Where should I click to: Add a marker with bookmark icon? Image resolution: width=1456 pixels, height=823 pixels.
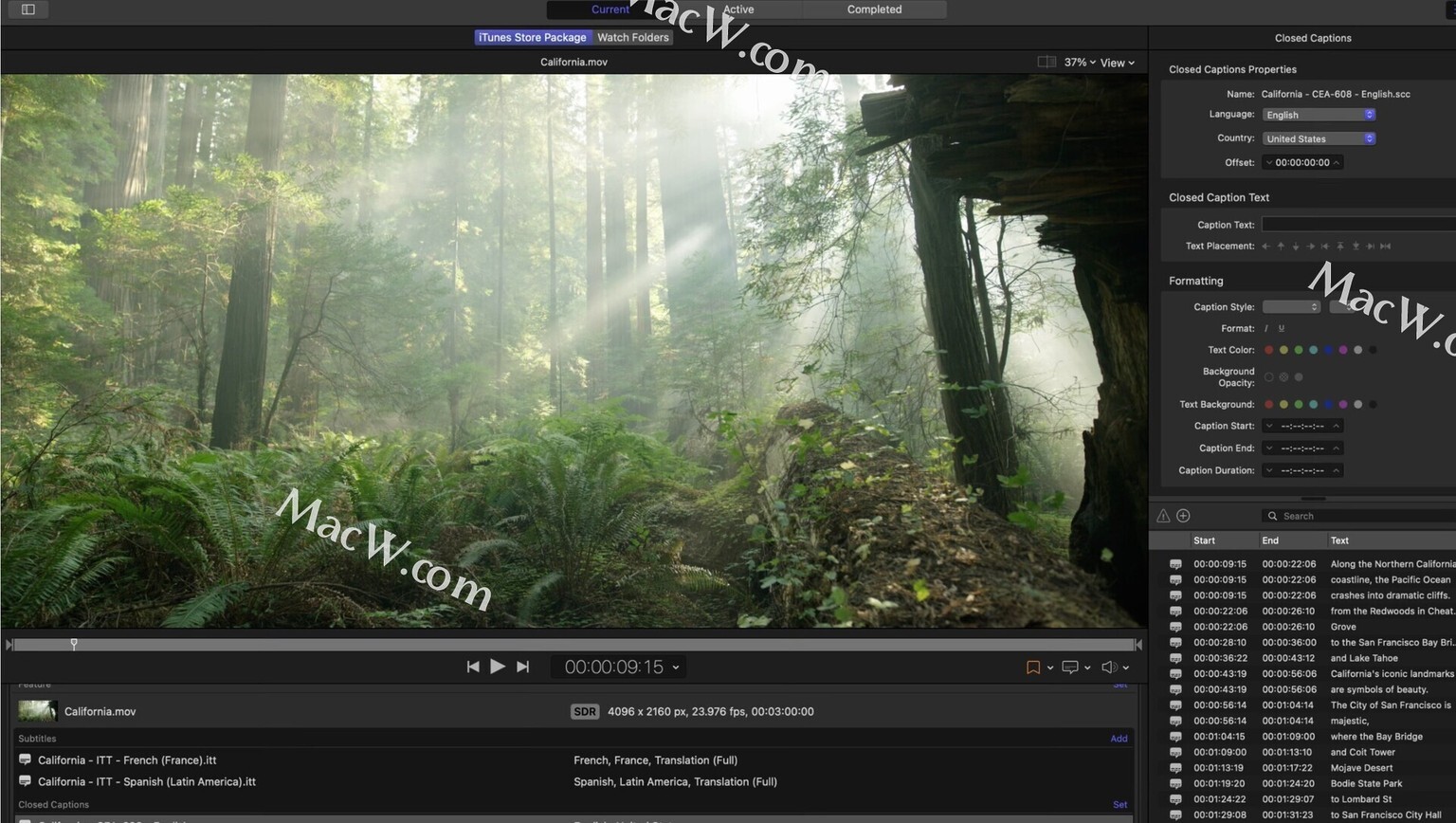(1033, 668)
